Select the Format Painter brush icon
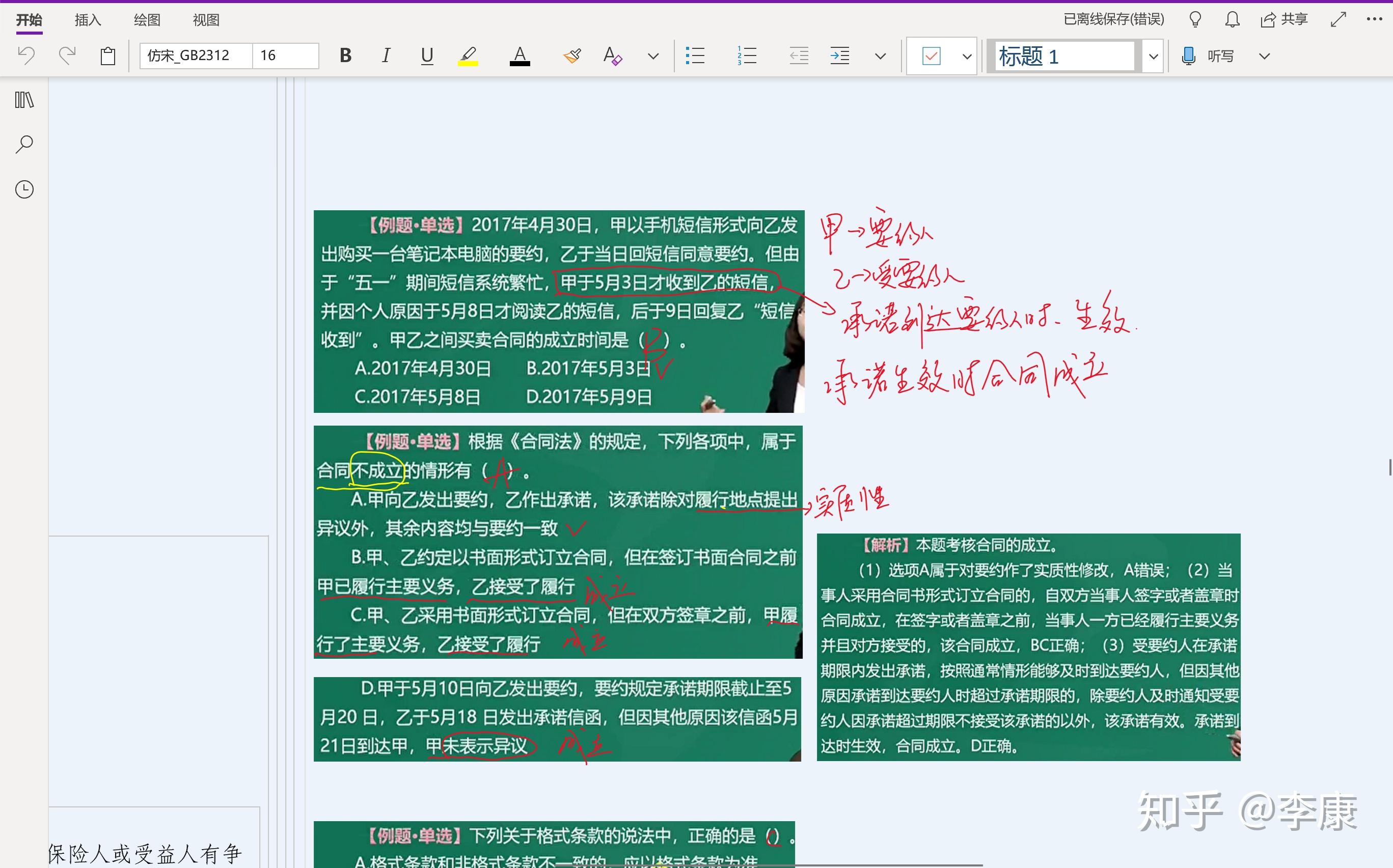This screenshot has height=868, width=1393. pos(572,55)
